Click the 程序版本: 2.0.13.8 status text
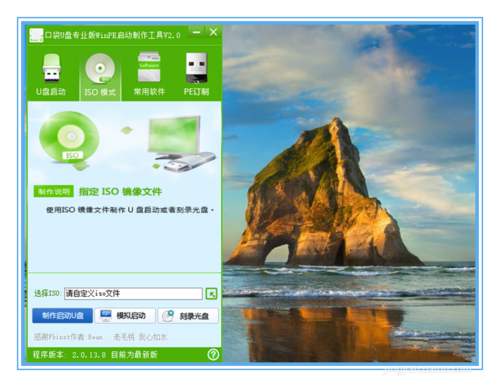The width and height of the screenshot is (500, 387). (x=69, y=355)
